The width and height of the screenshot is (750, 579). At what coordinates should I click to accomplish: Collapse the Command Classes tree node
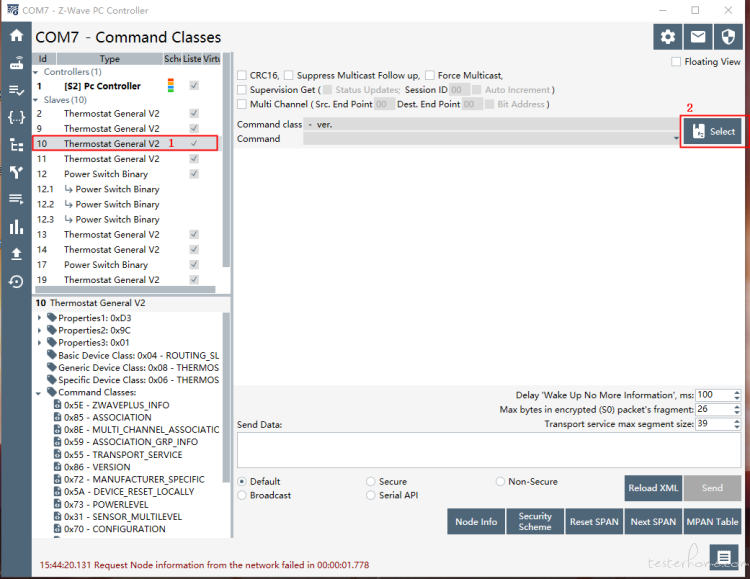pos(39,393)
